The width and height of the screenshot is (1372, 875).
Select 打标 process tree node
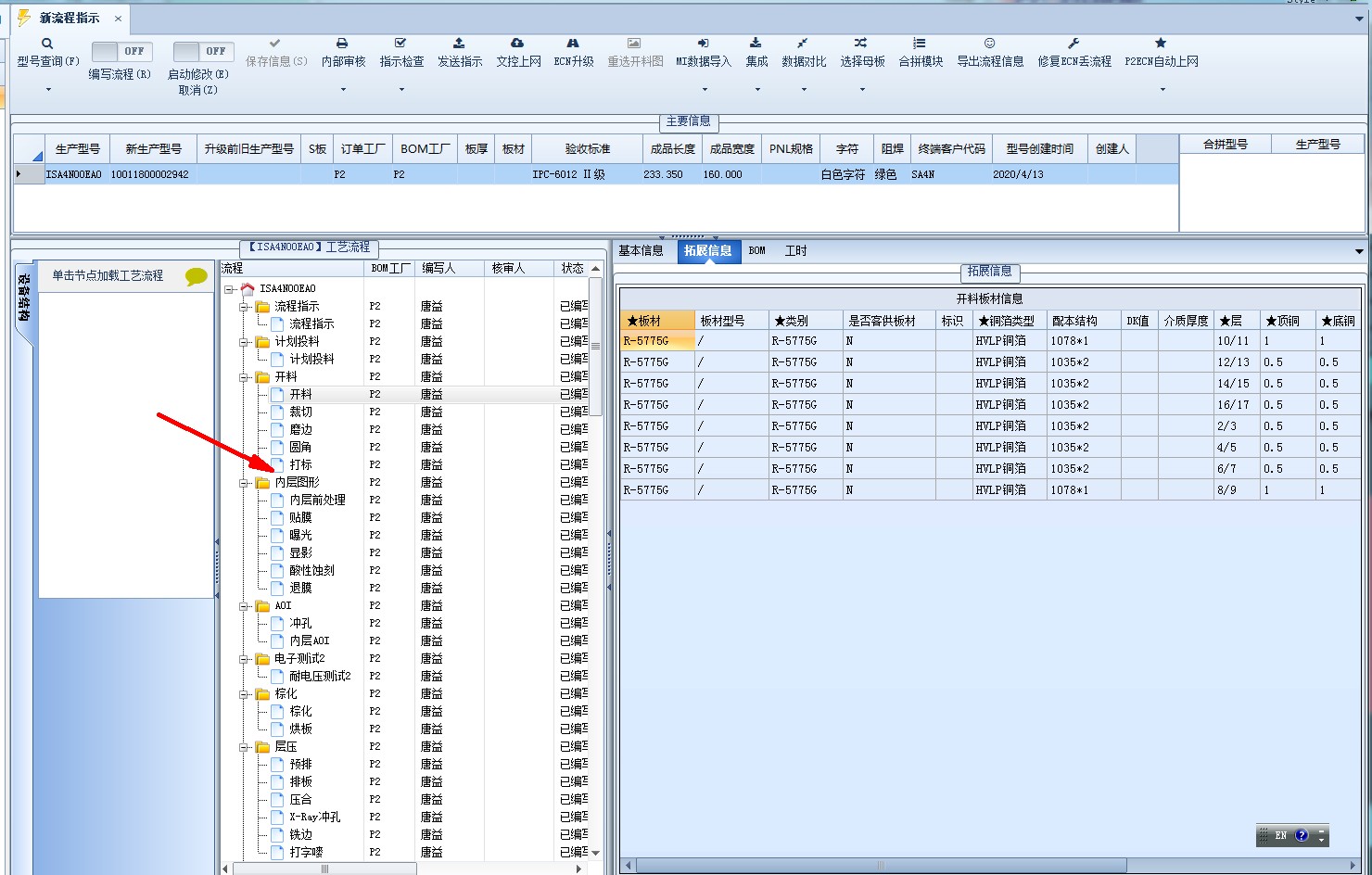click(300, 464)
